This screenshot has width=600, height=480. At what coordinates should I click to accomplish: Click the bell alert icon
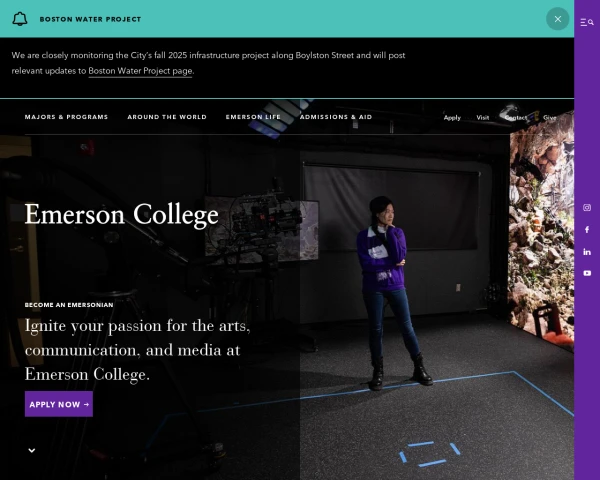[20, 19]
